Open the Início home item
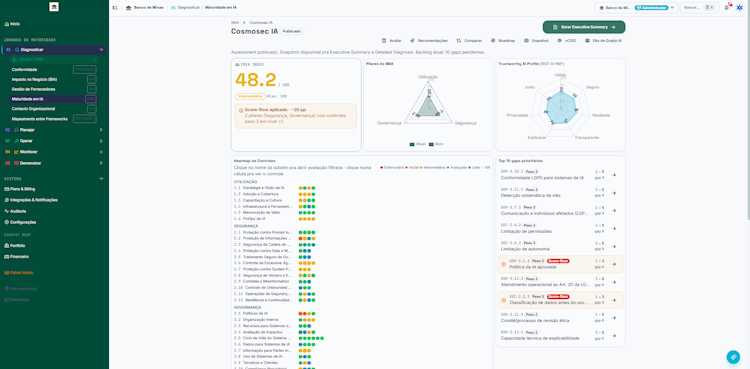The height and width of the screenshot is (369, 750). 12,24
